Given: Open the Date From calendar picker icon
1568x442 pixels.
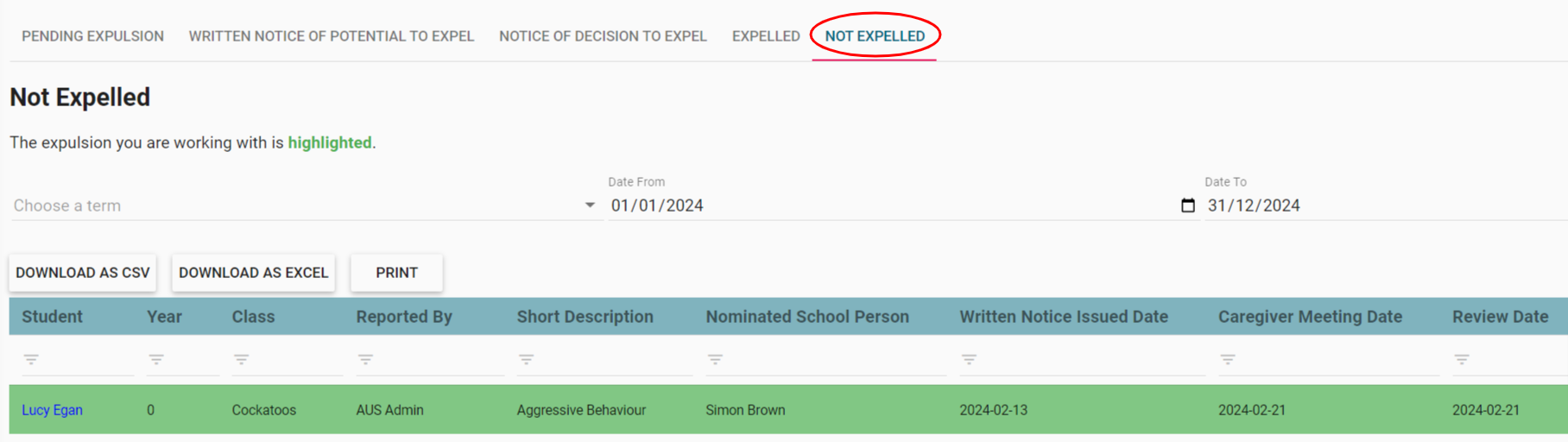Looking at the screenshot, I should (1188, 205).
